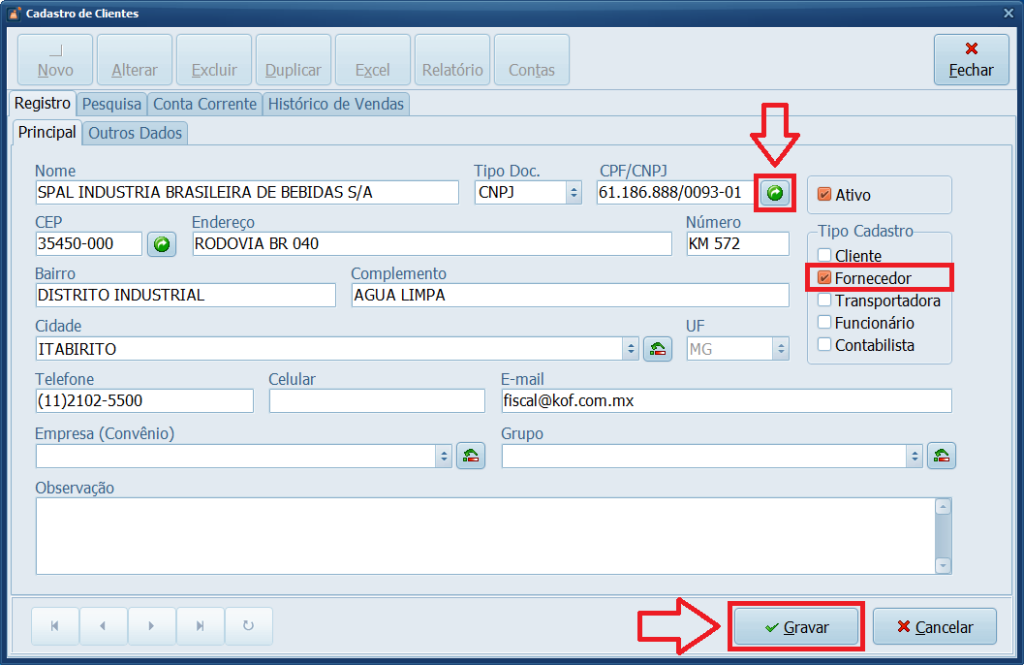This screenshot has height=665, width=1024.
Task: Click the Relatório toolbar button
Action: [453, 60]
